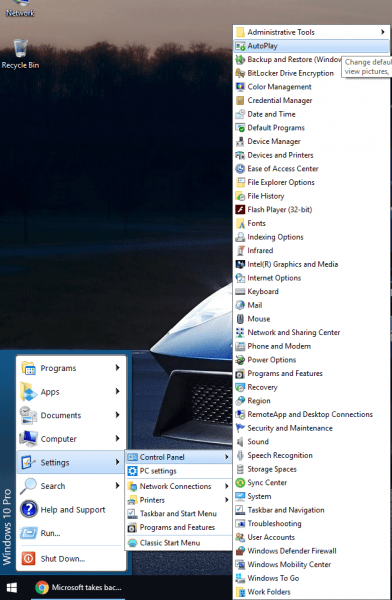Click the BitLocker Drive Encryption icon
The image size is (392, 600).
(x=240, y=73)
